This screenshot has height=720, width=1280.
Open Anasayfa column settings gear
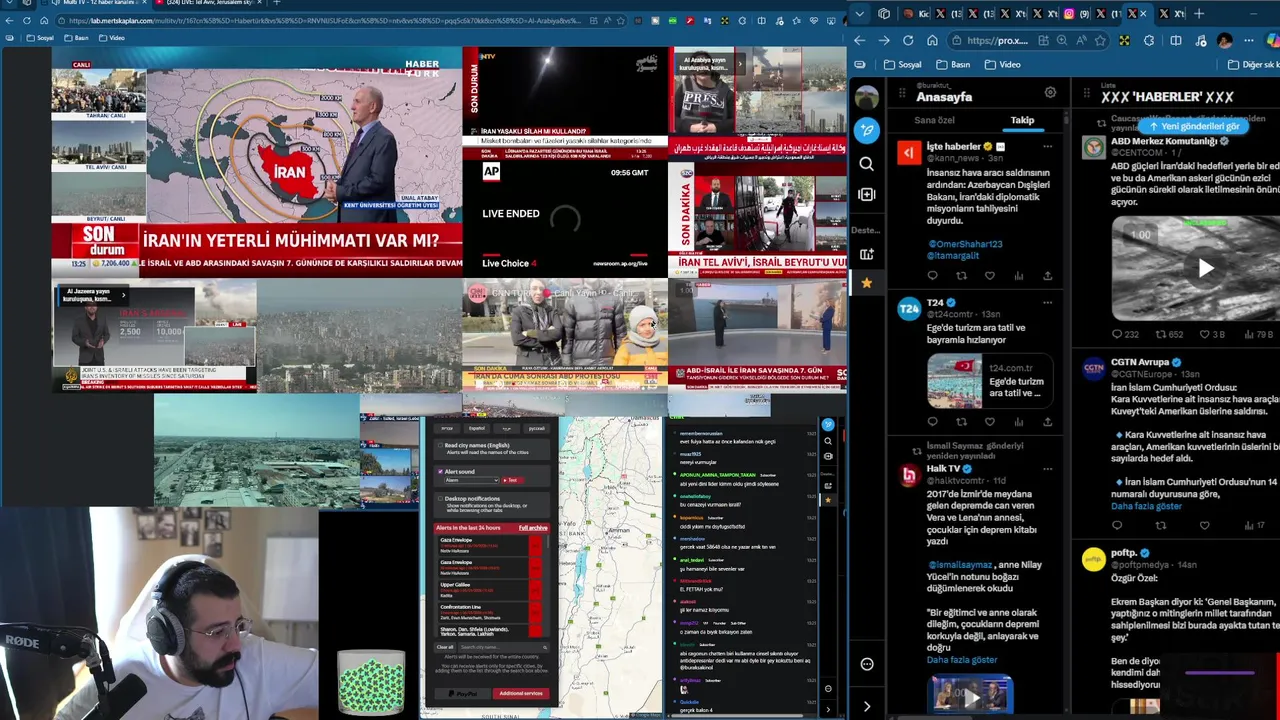(x=1050, y=92)
